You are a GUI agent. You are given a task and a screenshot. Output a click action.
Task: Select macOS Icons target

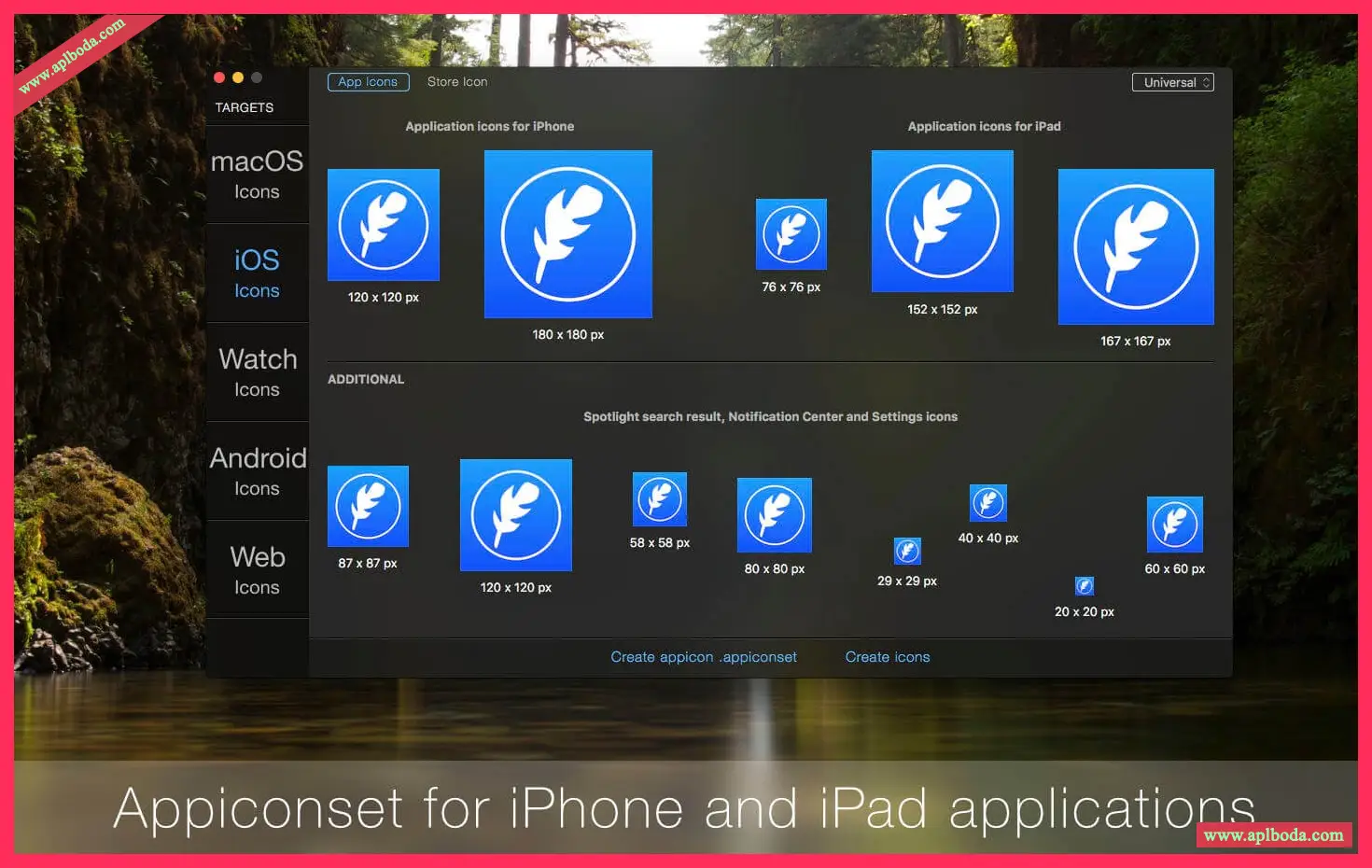coord(258,175)
